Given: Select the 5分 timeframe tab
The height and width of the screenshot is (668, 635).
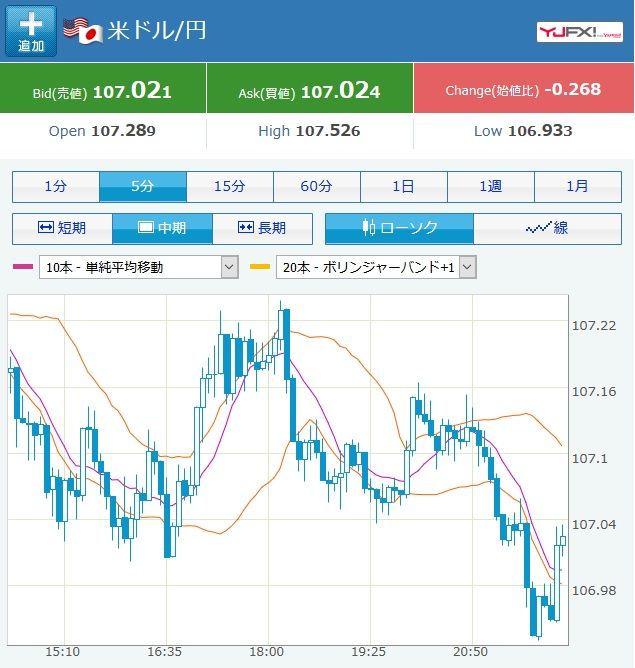Looking at the screenshot, I should click(143, 187).
